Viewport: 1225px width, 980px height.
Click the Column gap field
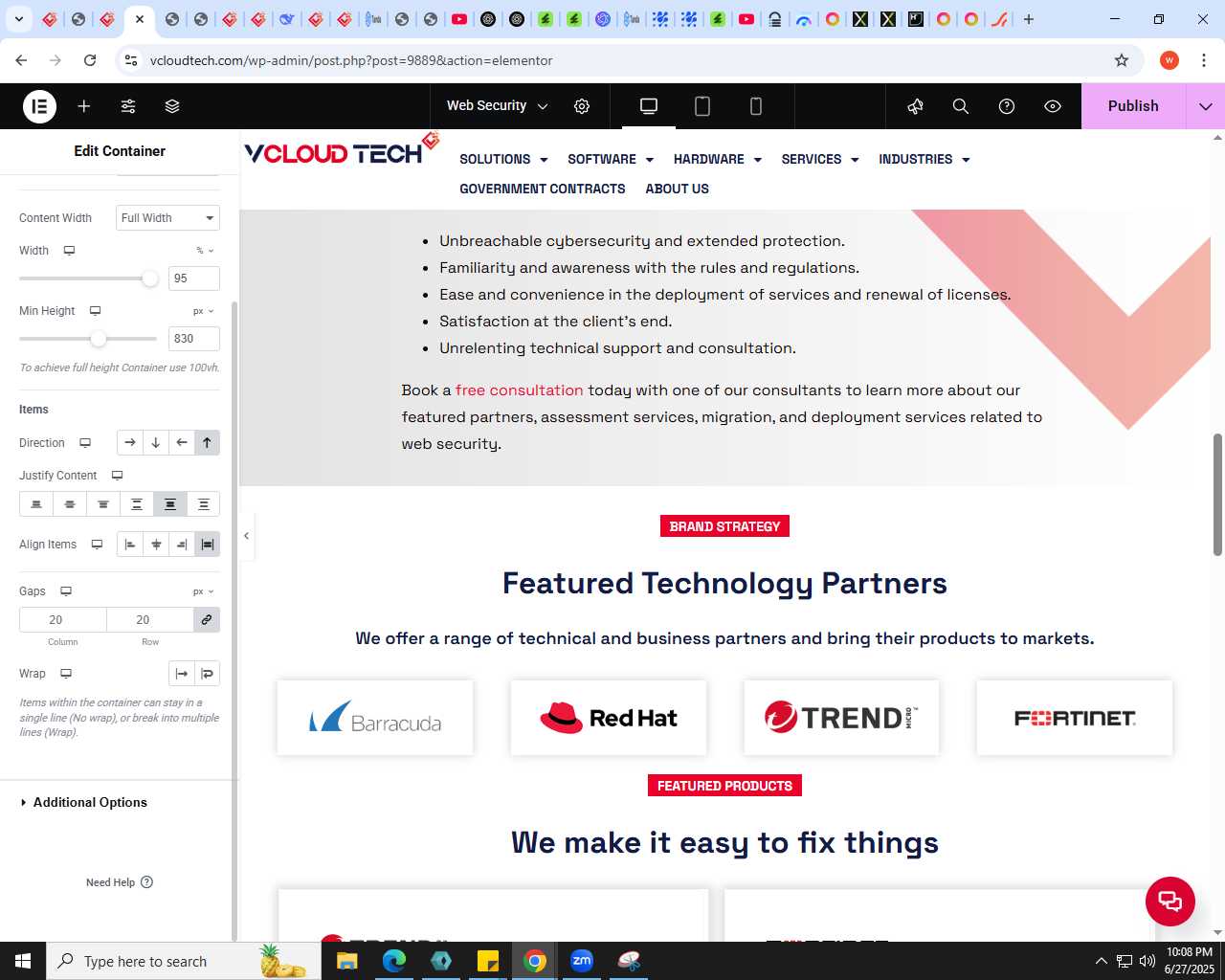[x=63, y=620]
